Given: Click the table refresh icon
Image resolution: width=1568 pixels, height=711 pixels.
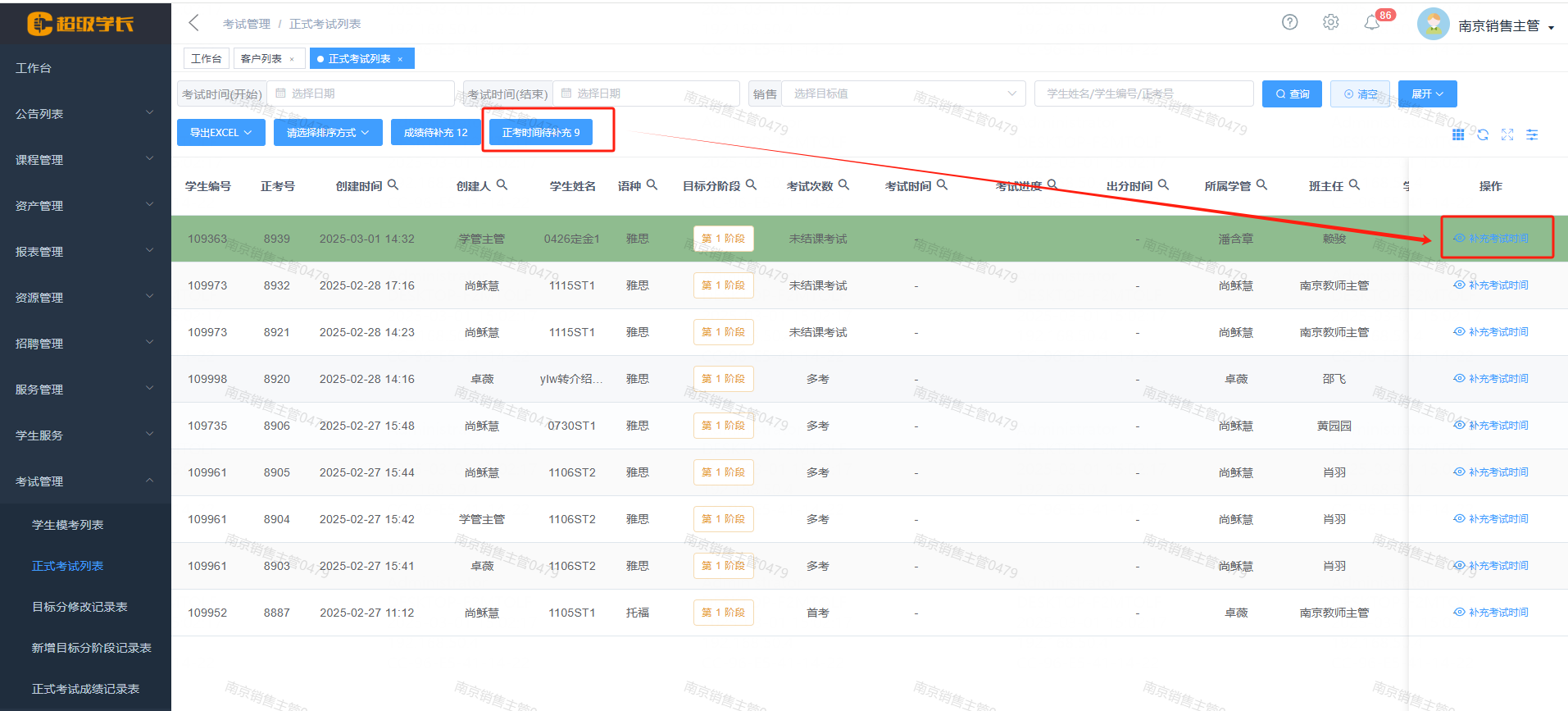Looking at the screenshot, I should pyautogui.click(x=1483, y=134).
